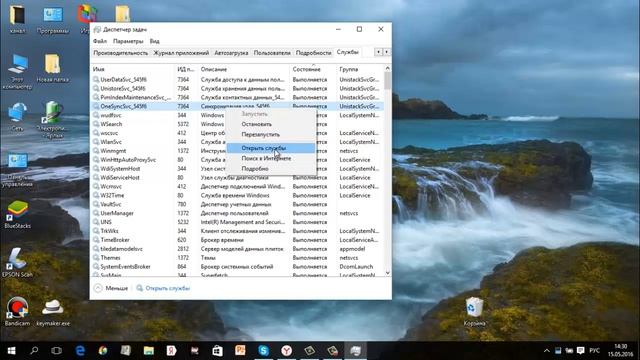Viewport: 640px width, 360px height.
Task: Click the taskbar search magnifier icon
Action: point(34,351)
